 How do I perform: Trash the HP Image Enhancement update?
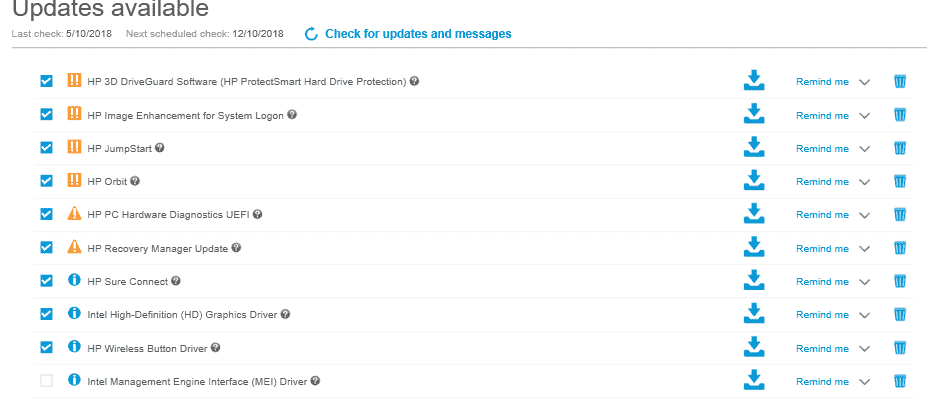pos(900,115)
